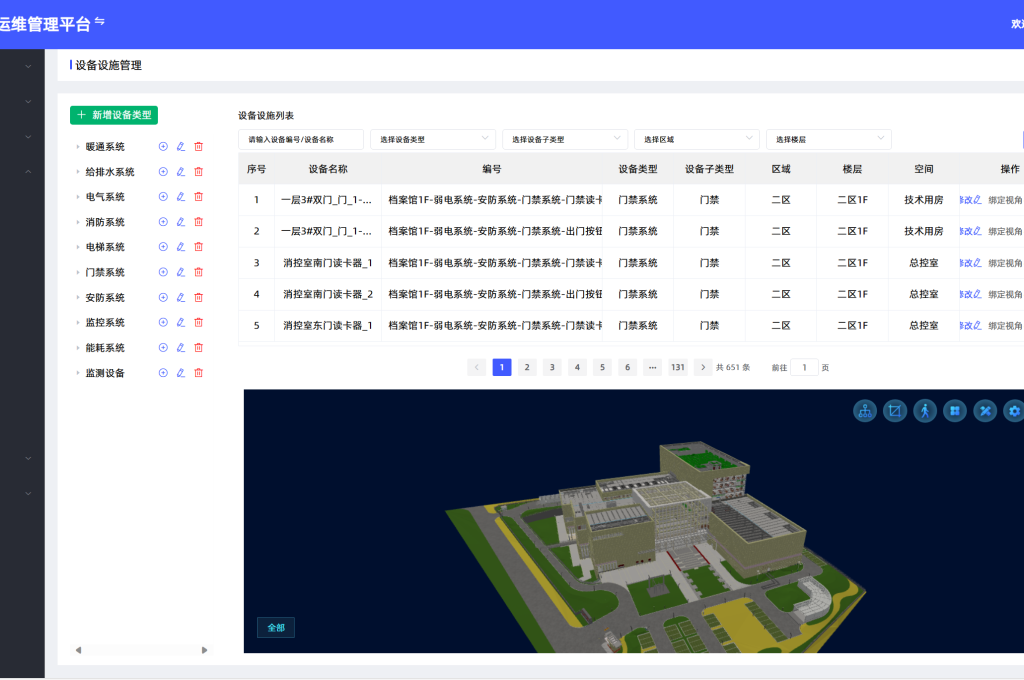Image resolution: width=1024 pixels, height=680 pixels.
Task: Select the ruler-and-pencil measure tool in 3D viewer
Action: coord(985,411)
